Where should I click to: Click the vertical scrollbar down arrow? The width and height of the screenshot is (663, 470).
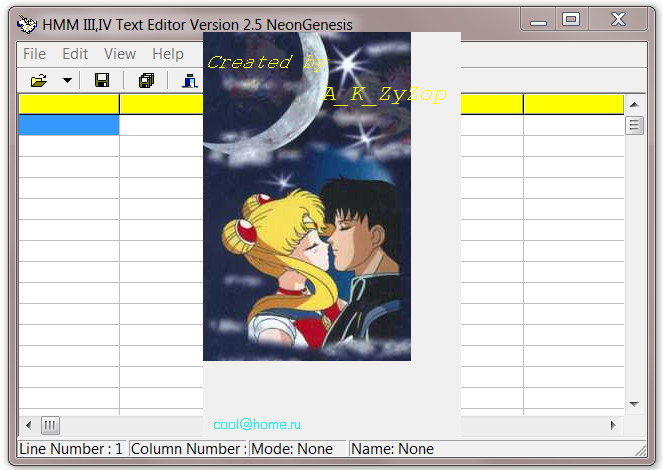(634, 404)
